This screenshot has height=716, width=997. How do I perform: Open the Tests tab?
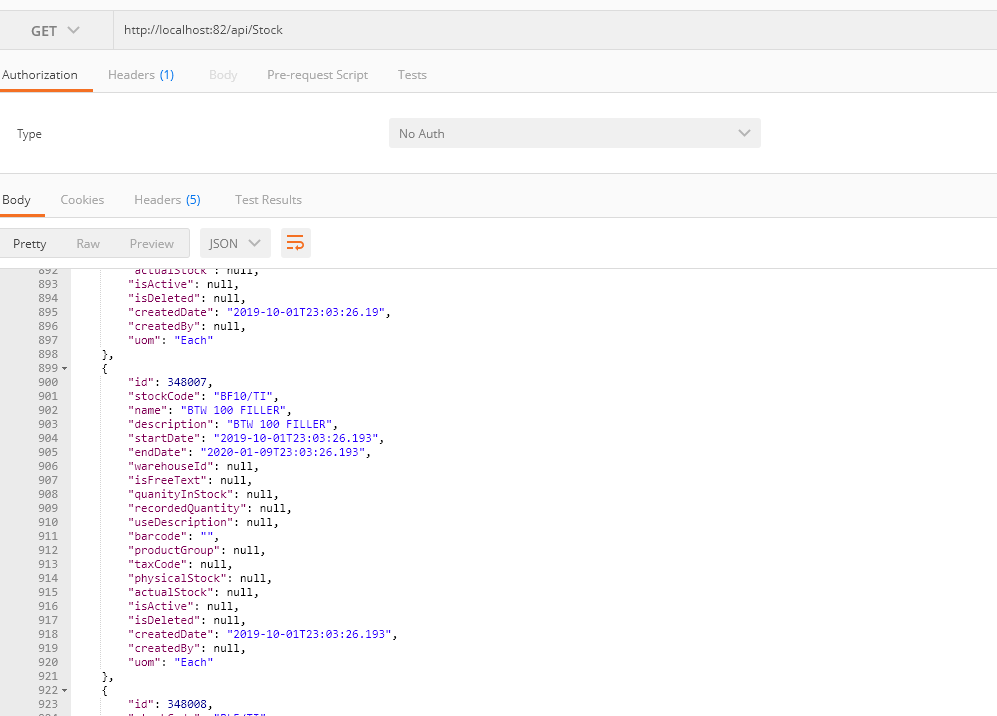pyautogui.click(x=412, y=75)
